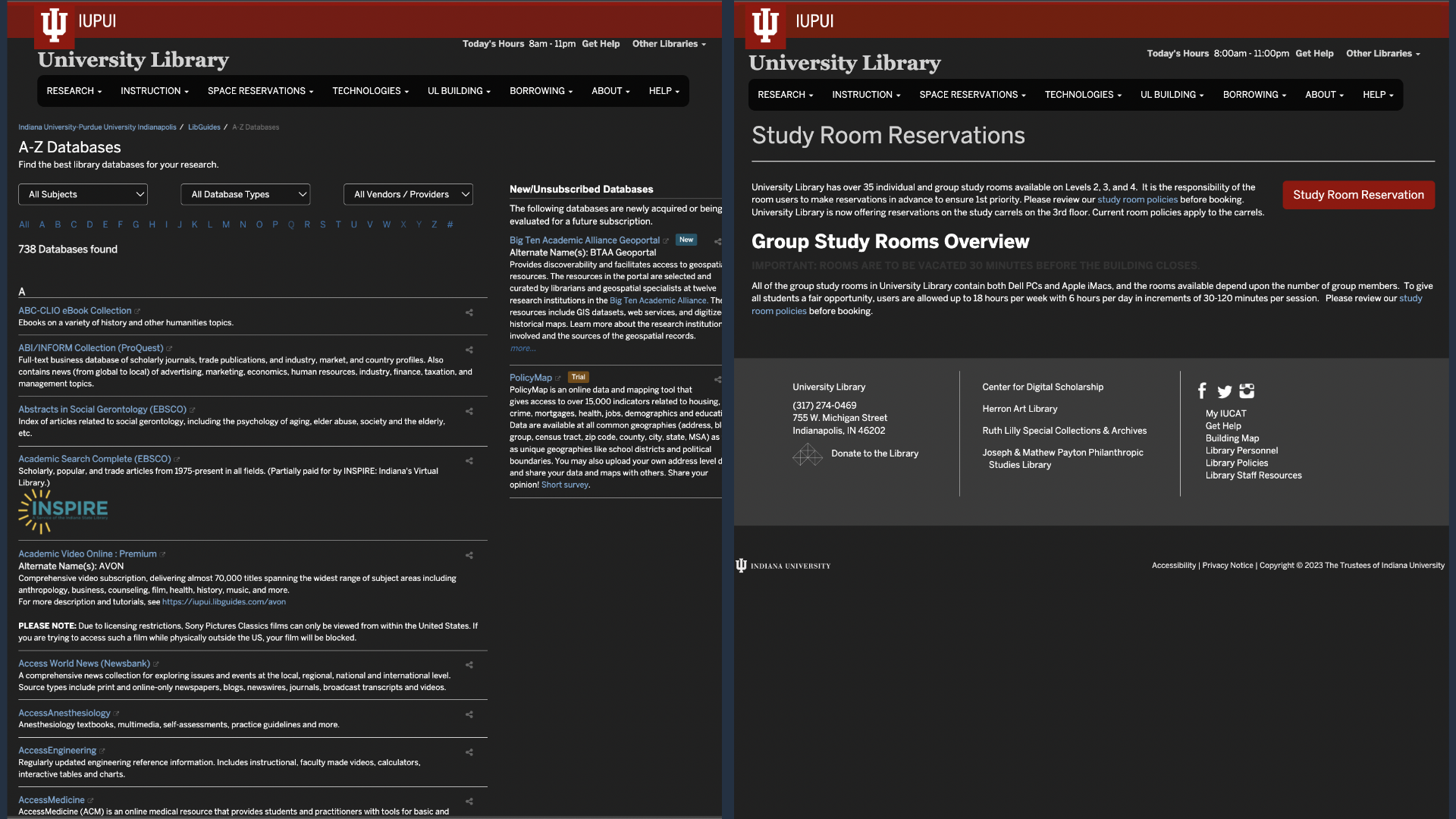Image resolution: width=1456 pixels, height=819 pixels.
Task: Click the INSPIRE logo image
Action: 63,511
